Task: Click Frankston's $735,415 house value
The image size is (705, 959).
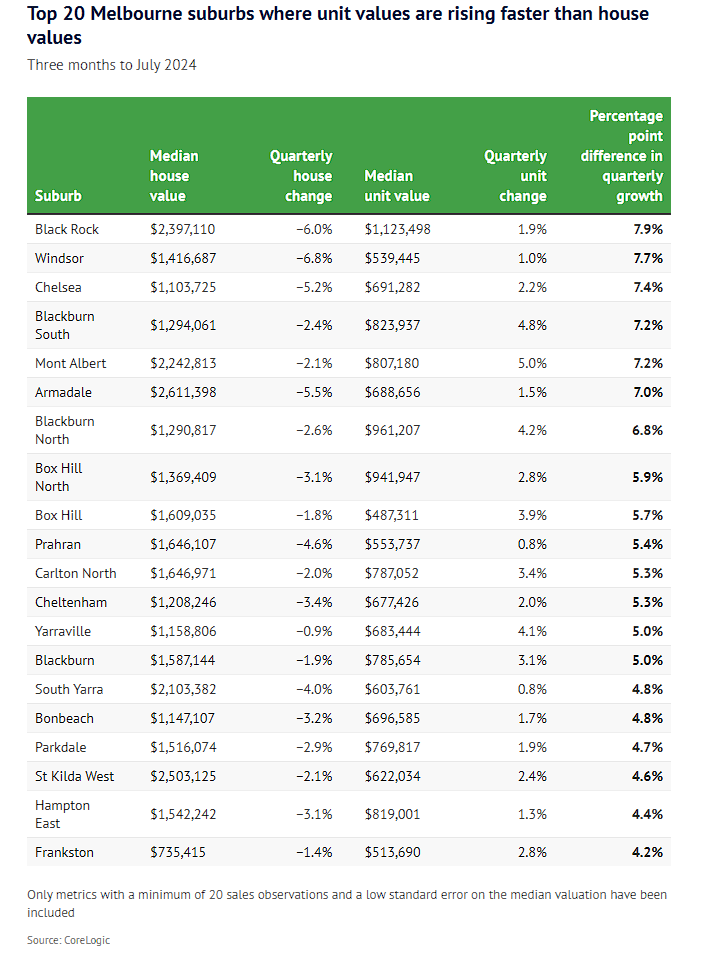Action: point(179,853)
